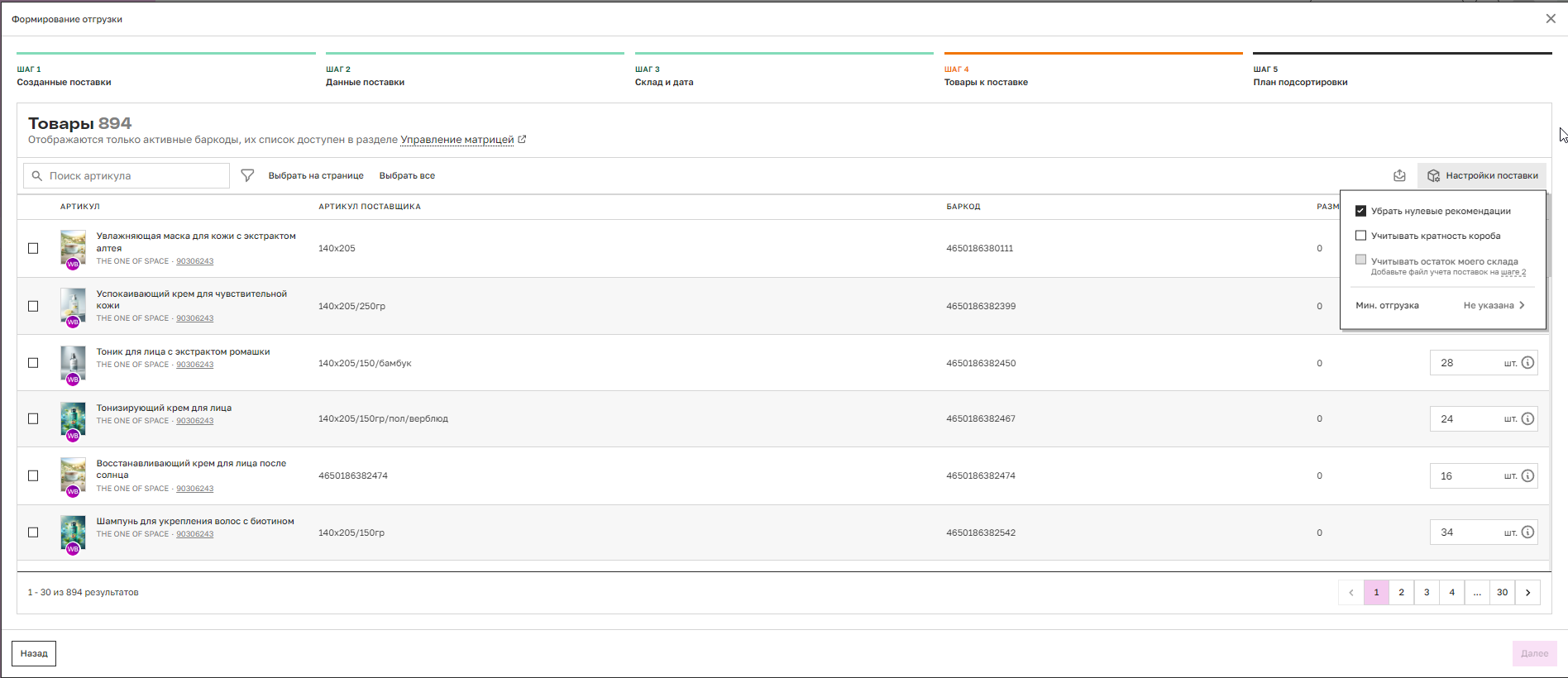1568x678 pixels.
Task: Open Настройки поставки dropdown
Action: click(1482, 175)
